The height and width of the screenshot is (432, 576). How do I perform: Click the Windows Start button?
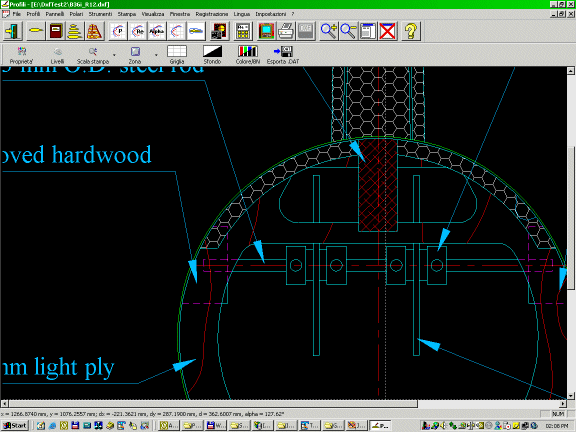click(x=15, y=425)
